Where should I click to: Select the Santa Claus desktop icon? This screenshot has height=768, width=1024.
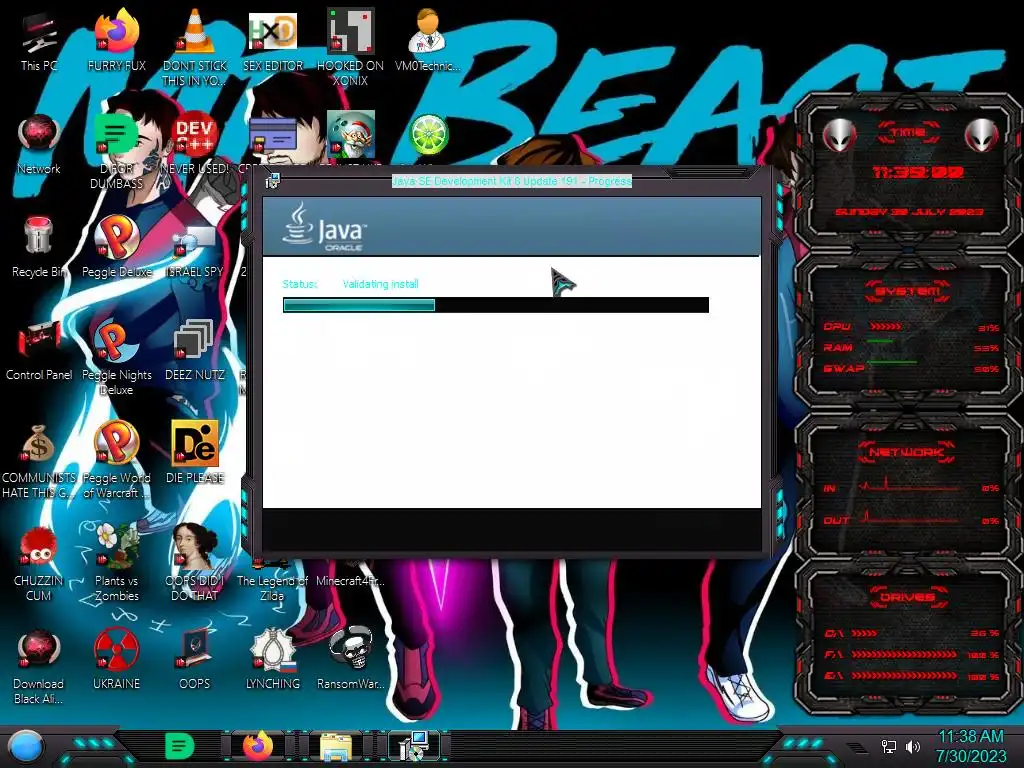coord(351,135)
